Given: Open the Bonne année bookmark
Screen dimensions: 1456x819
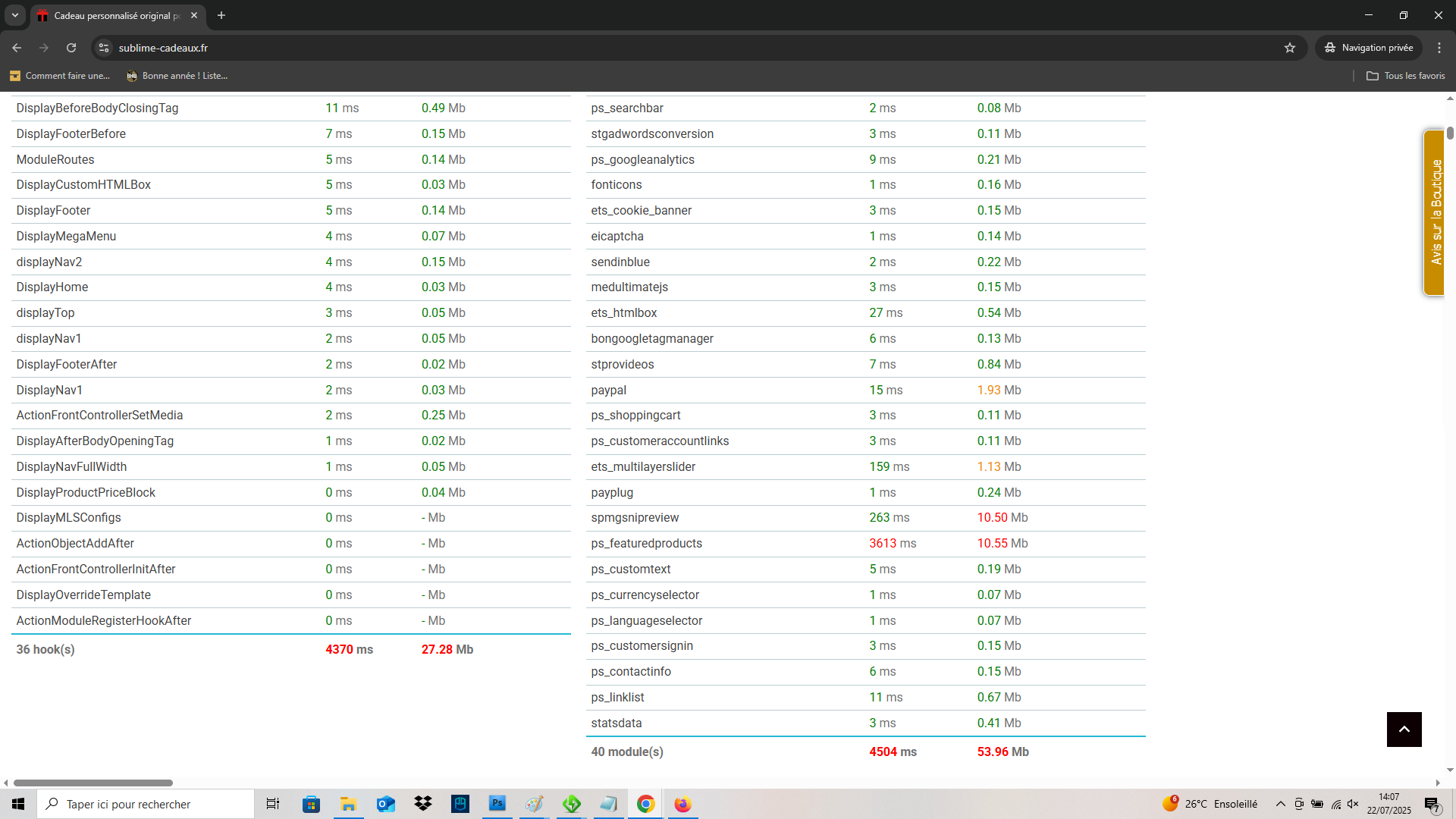Looking at the screenshot, I should (177, 76).
